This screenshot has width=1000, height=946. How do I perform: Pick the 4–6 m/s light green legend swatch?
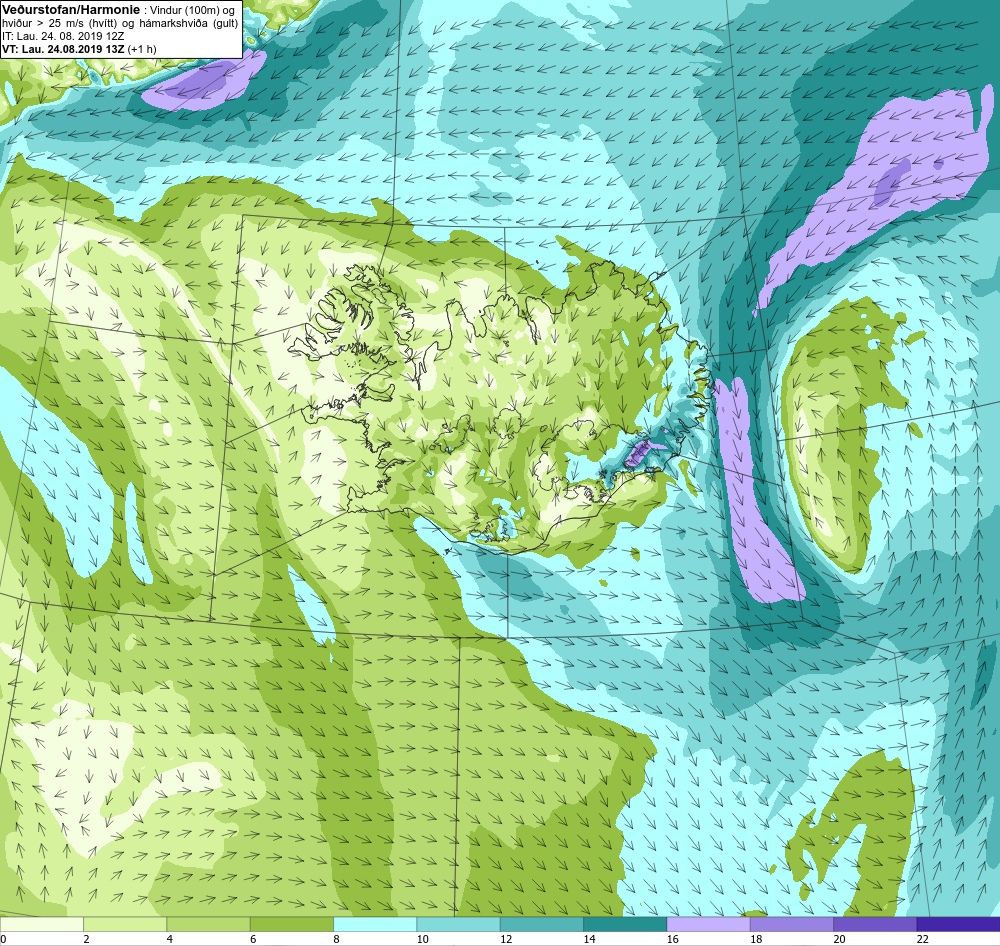209,924
